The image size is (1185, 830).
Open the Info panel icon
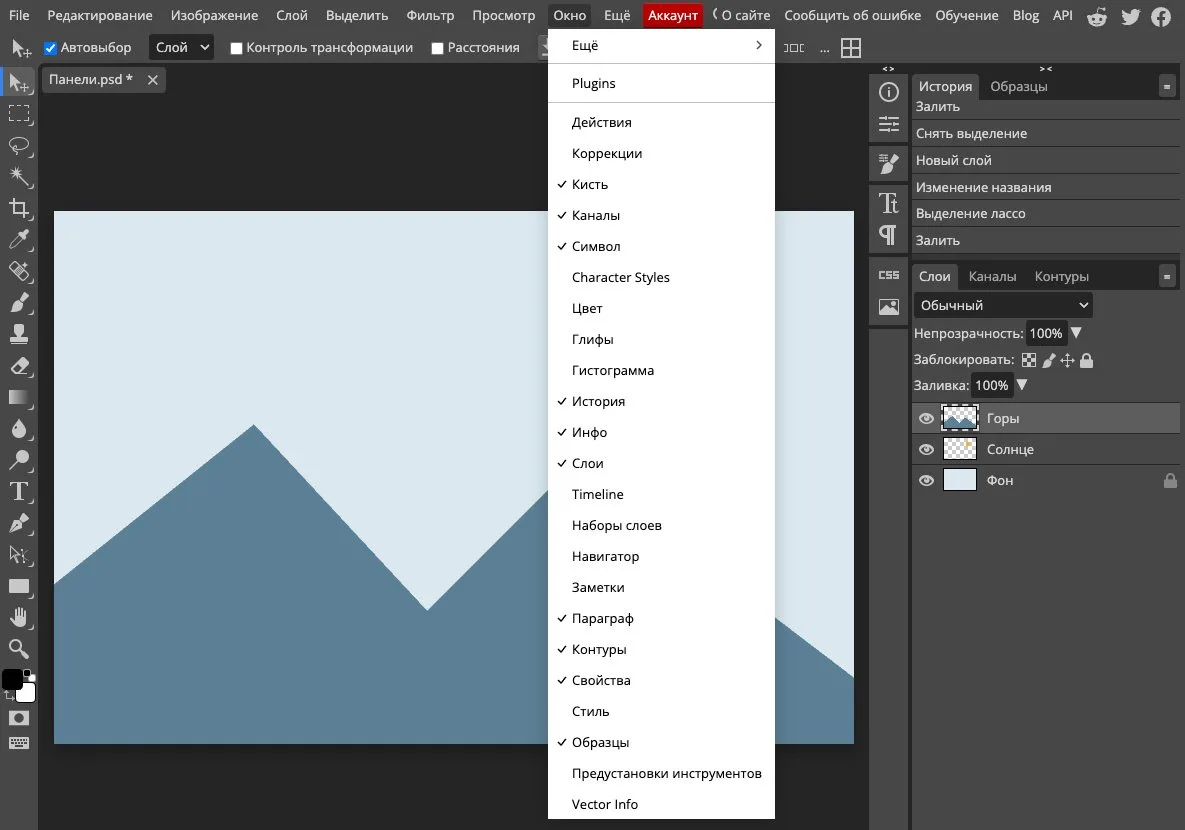889,92
